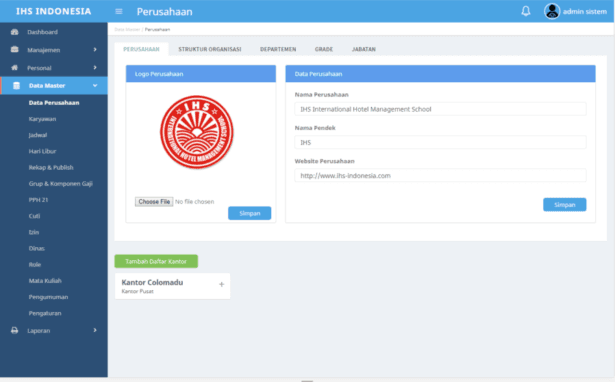Click Choose File button for logo
Viewport: 615px width, 382px height.
pyautogui.click(x=154, y=202)
